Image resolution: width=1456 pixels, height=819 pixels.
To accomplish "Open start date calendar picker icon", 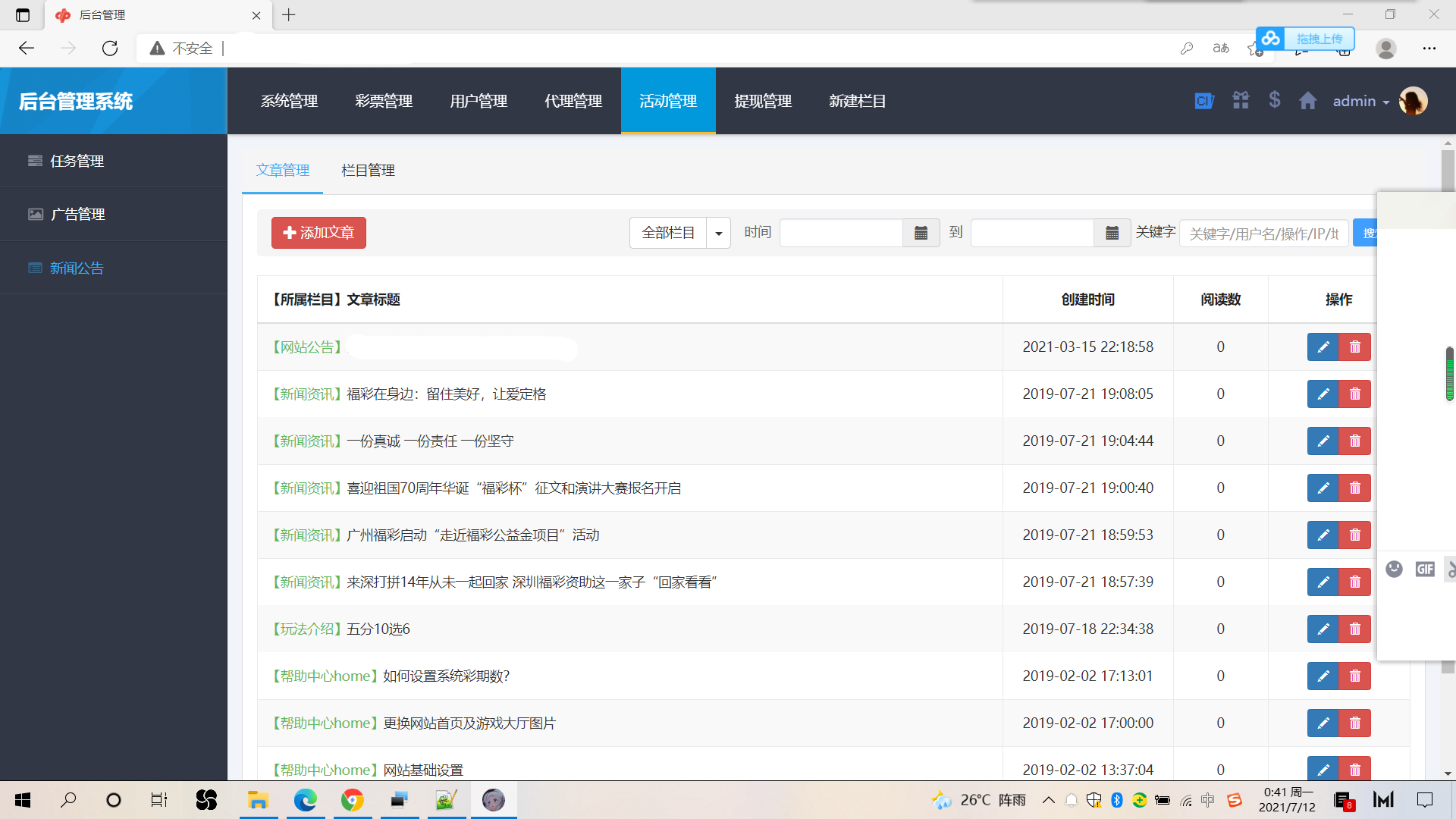I will (x=921, y=233).
